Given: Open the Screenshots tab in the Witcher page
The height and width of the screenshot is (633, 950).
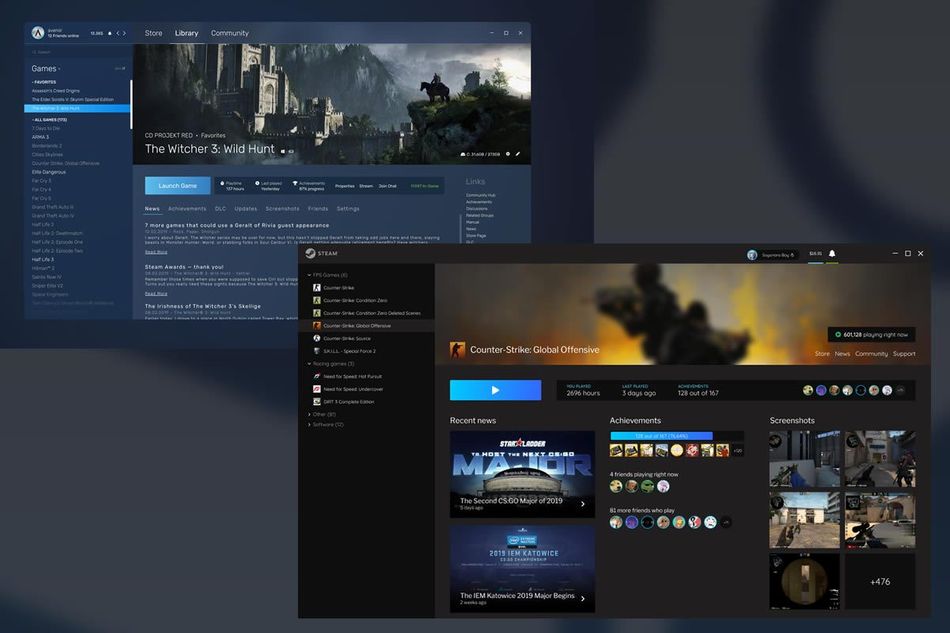Looking at the screenshot, I should coord(282,208).
